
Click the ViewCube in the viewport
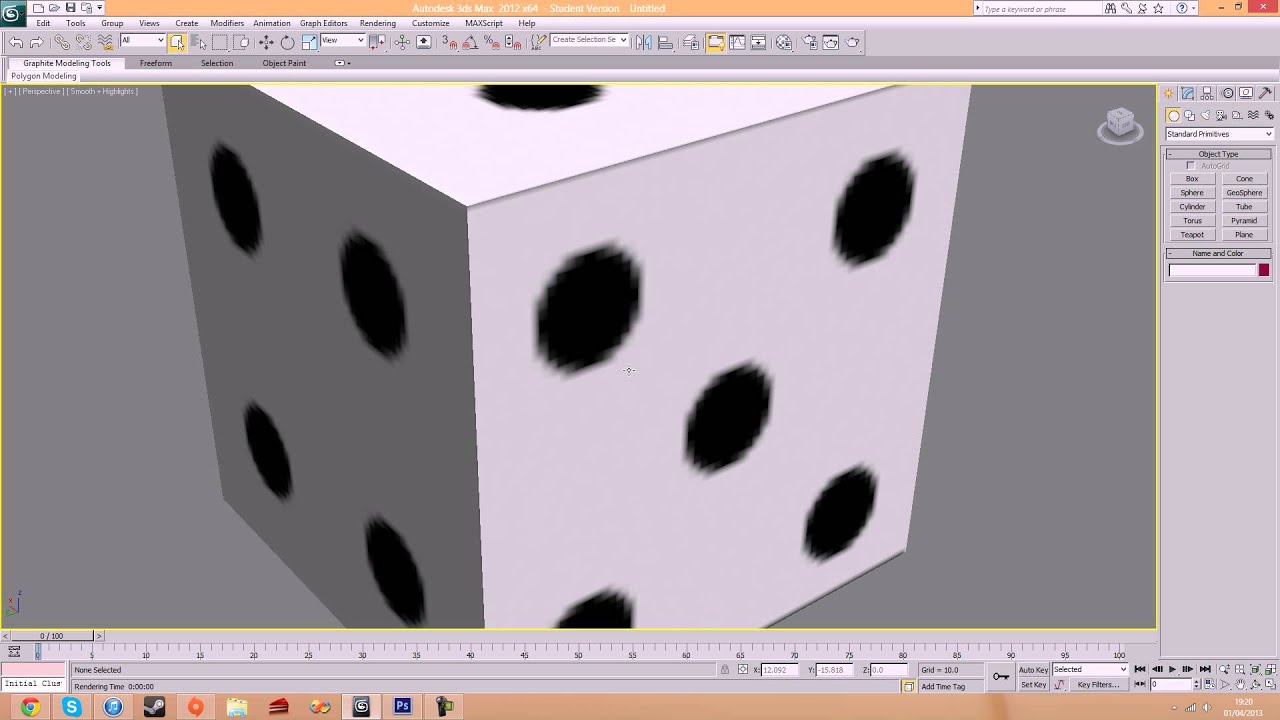pyautogui.click(x=1120, y=125)
